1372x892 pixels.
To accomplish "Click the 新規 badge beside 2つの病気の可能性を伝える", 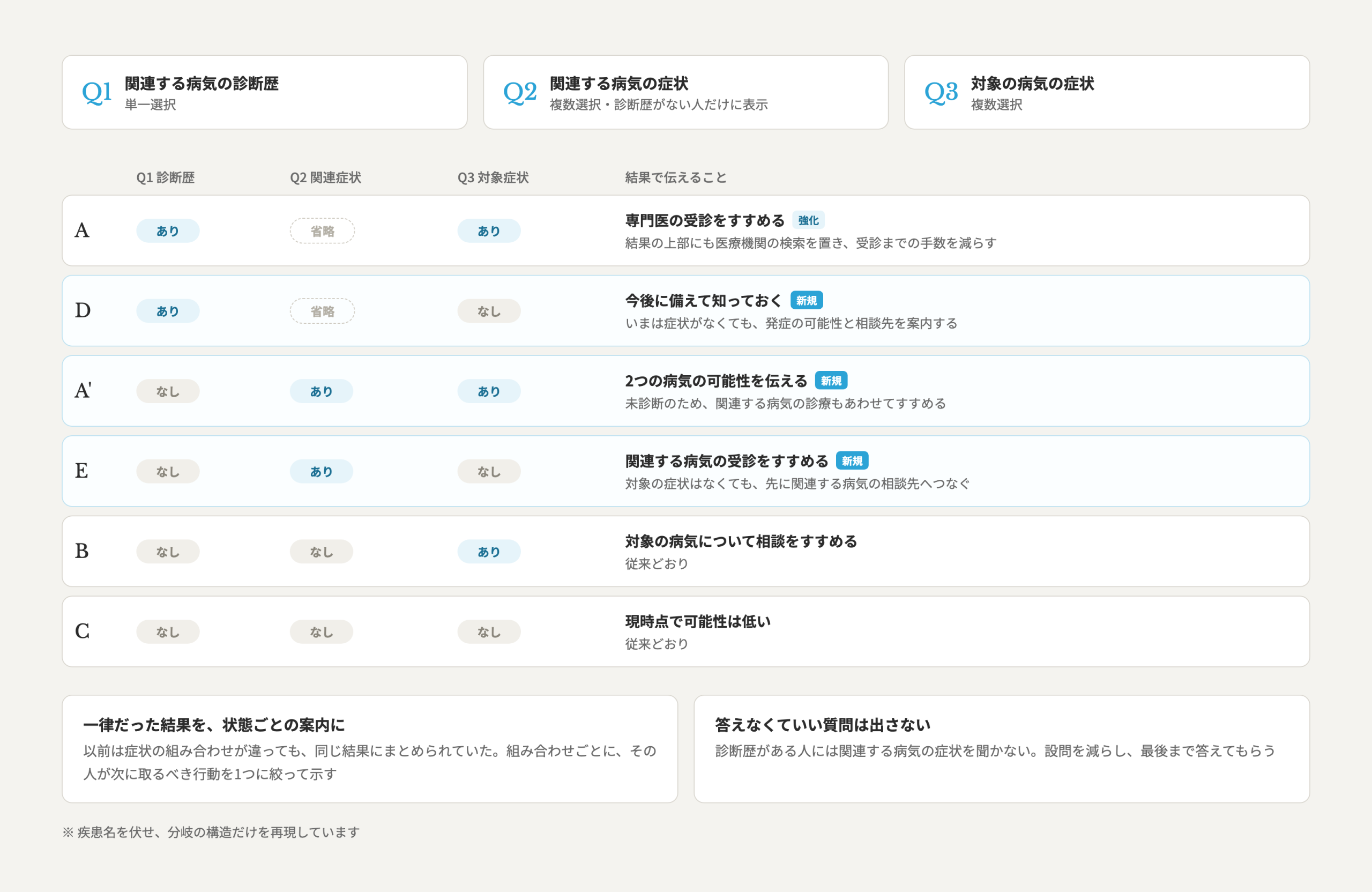I will [x=831, y=381].
